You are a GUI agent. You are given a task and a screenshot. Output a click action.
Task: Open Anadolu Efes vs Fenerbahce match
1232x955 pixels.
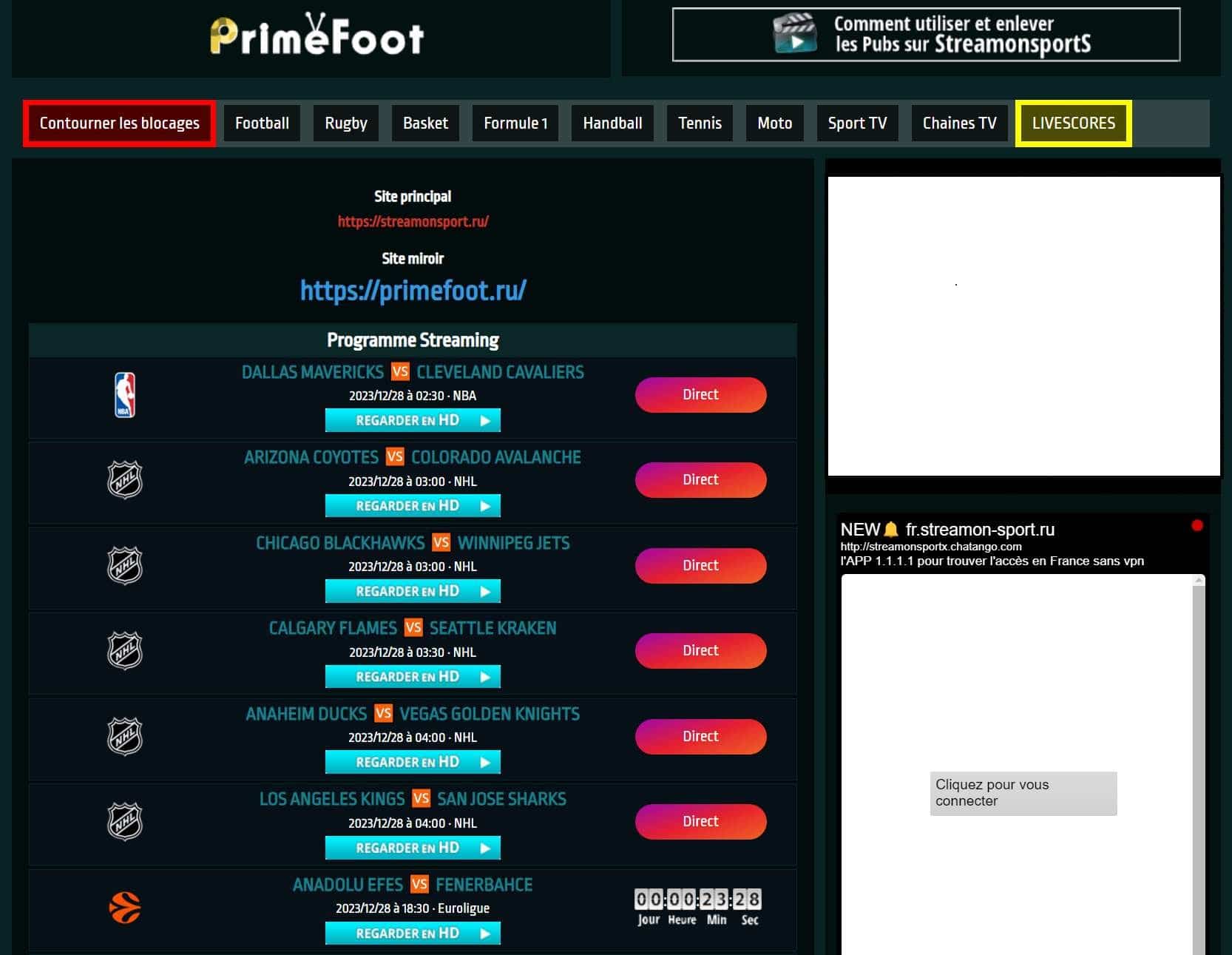click(x=413, y=885)
